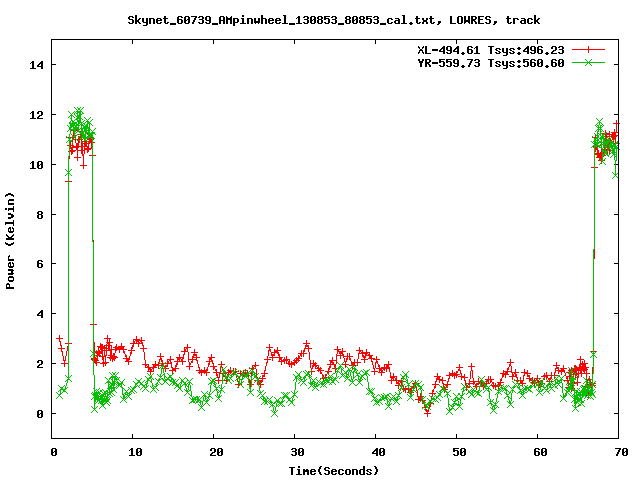
Task: Click y-axis tick label 4
Action: pos(40,314)
